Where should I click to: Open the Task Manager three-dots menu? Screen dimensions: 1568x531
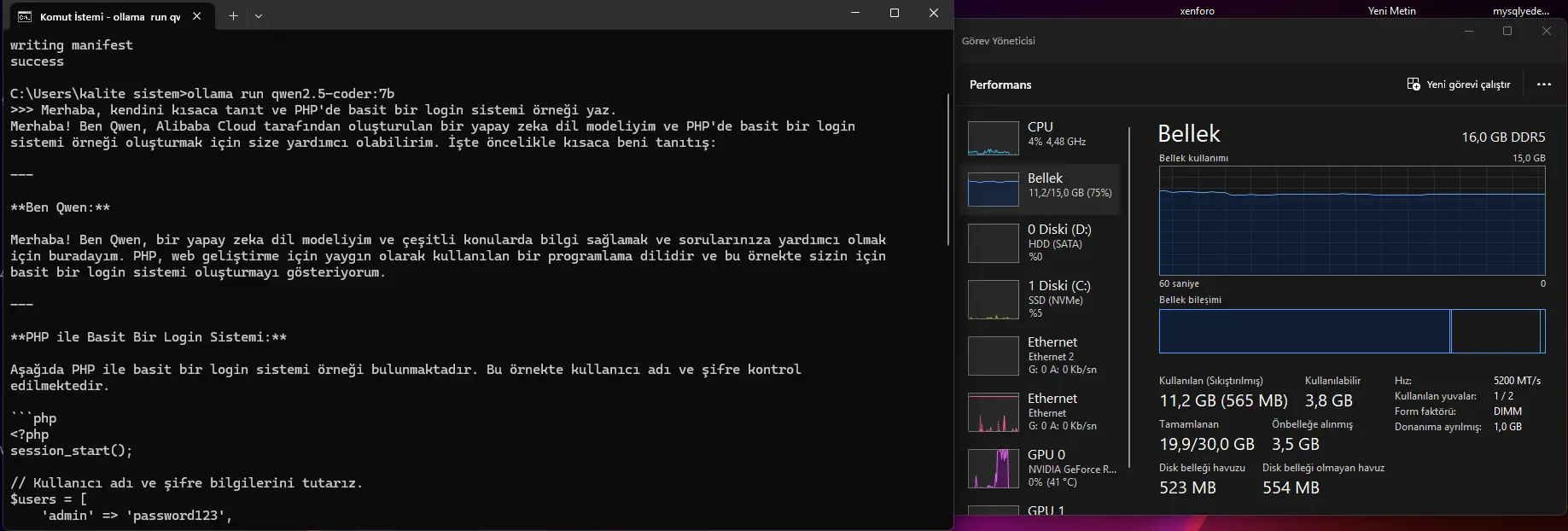coord(1543,85)
